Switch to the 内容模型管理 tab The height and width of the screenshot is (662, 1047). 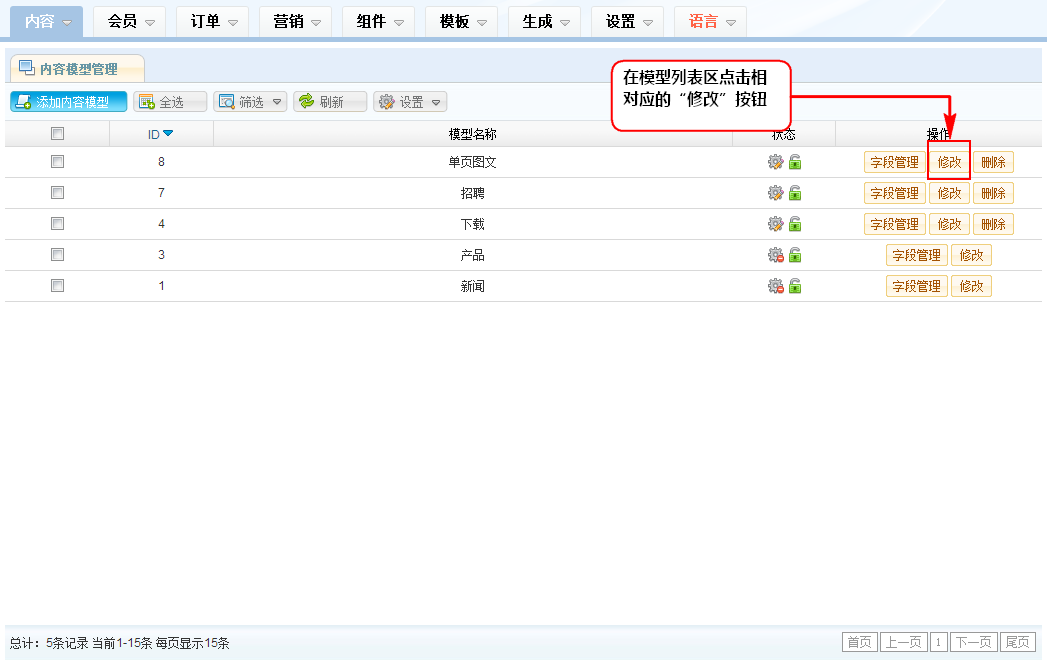tap(78, 69)
